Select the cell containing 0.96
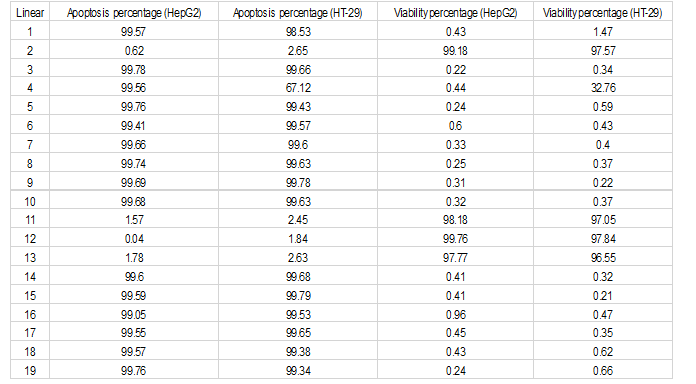This screenshot has height=384, width=696. pos(455,314)
